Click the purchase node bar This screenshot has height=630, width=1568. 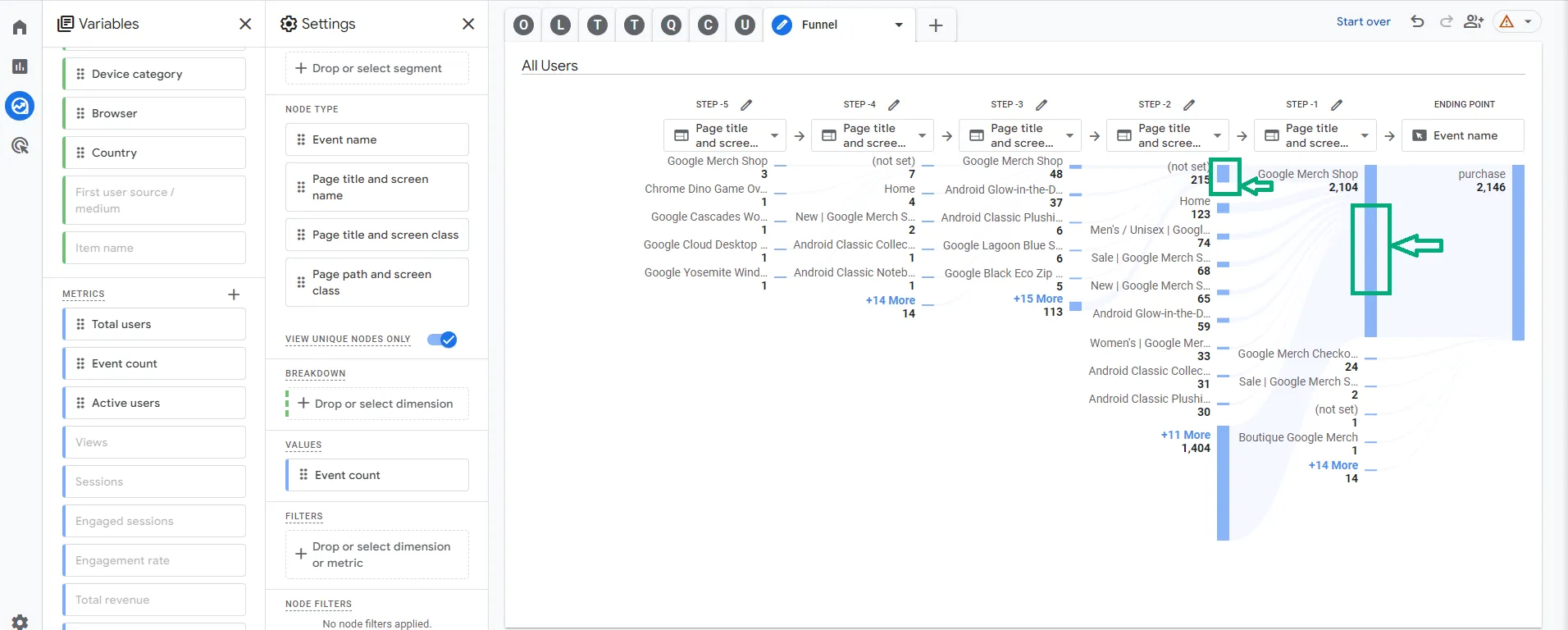[x=1519, y=253]
